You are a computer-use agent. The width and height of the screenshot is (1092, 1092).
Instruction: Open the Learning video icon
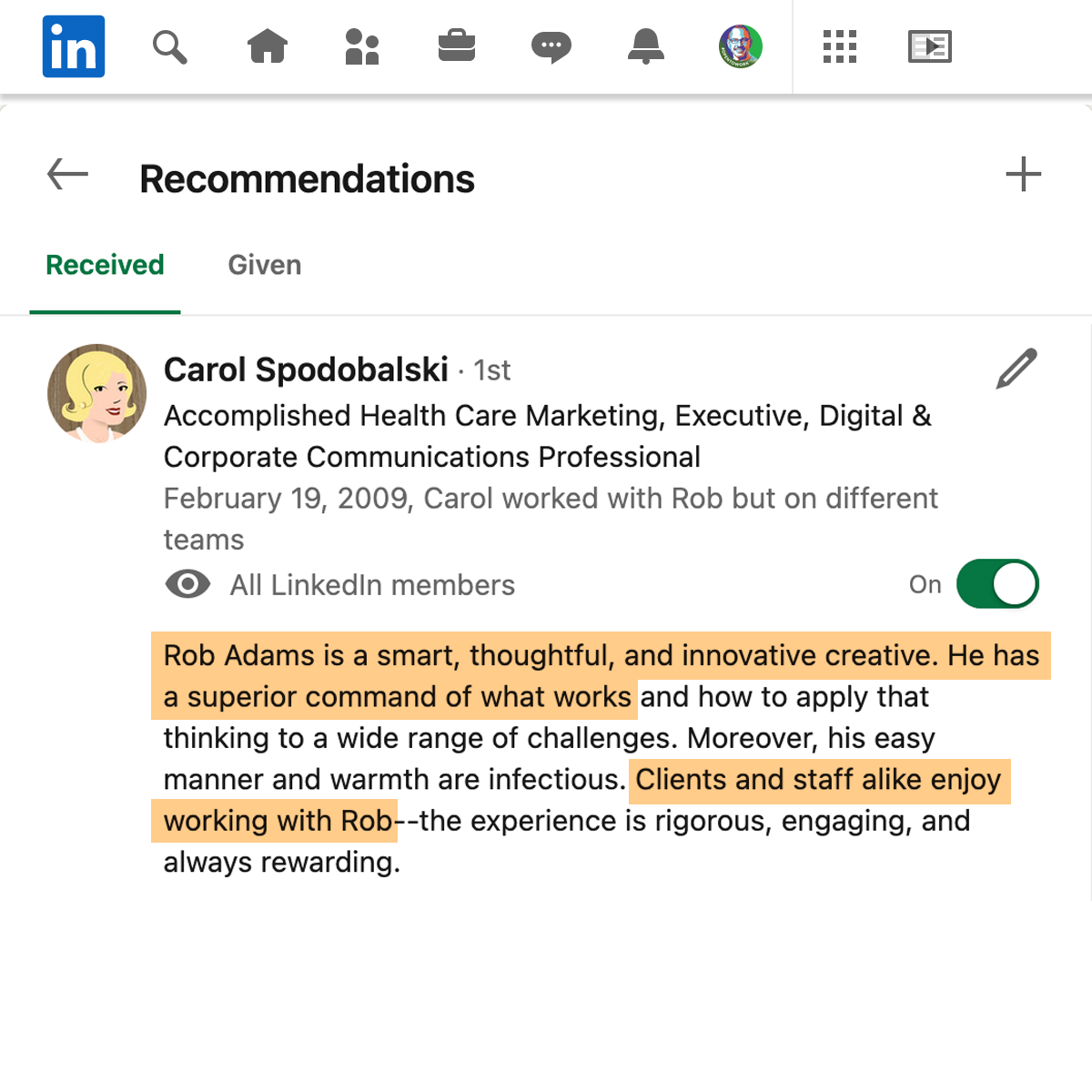[x=930, y=46]
